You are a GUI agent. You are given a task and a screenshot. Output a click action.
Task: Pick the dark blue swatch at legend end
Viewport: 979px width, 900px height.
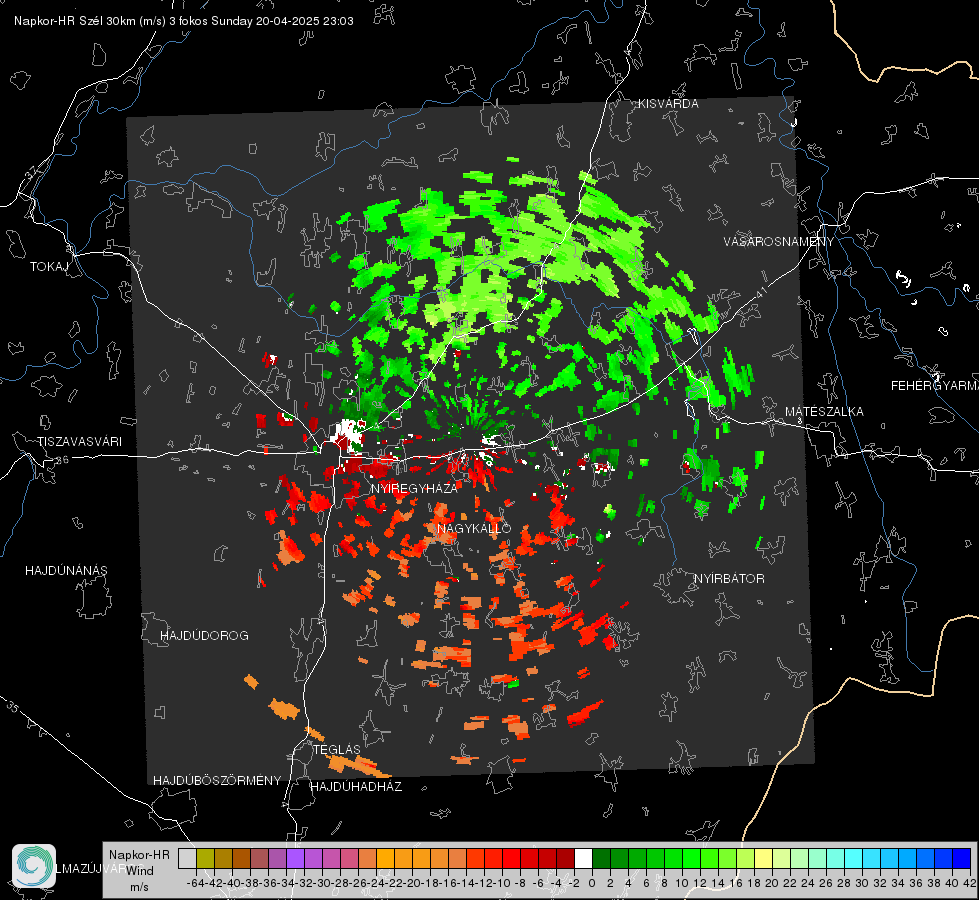click(962, 858)
